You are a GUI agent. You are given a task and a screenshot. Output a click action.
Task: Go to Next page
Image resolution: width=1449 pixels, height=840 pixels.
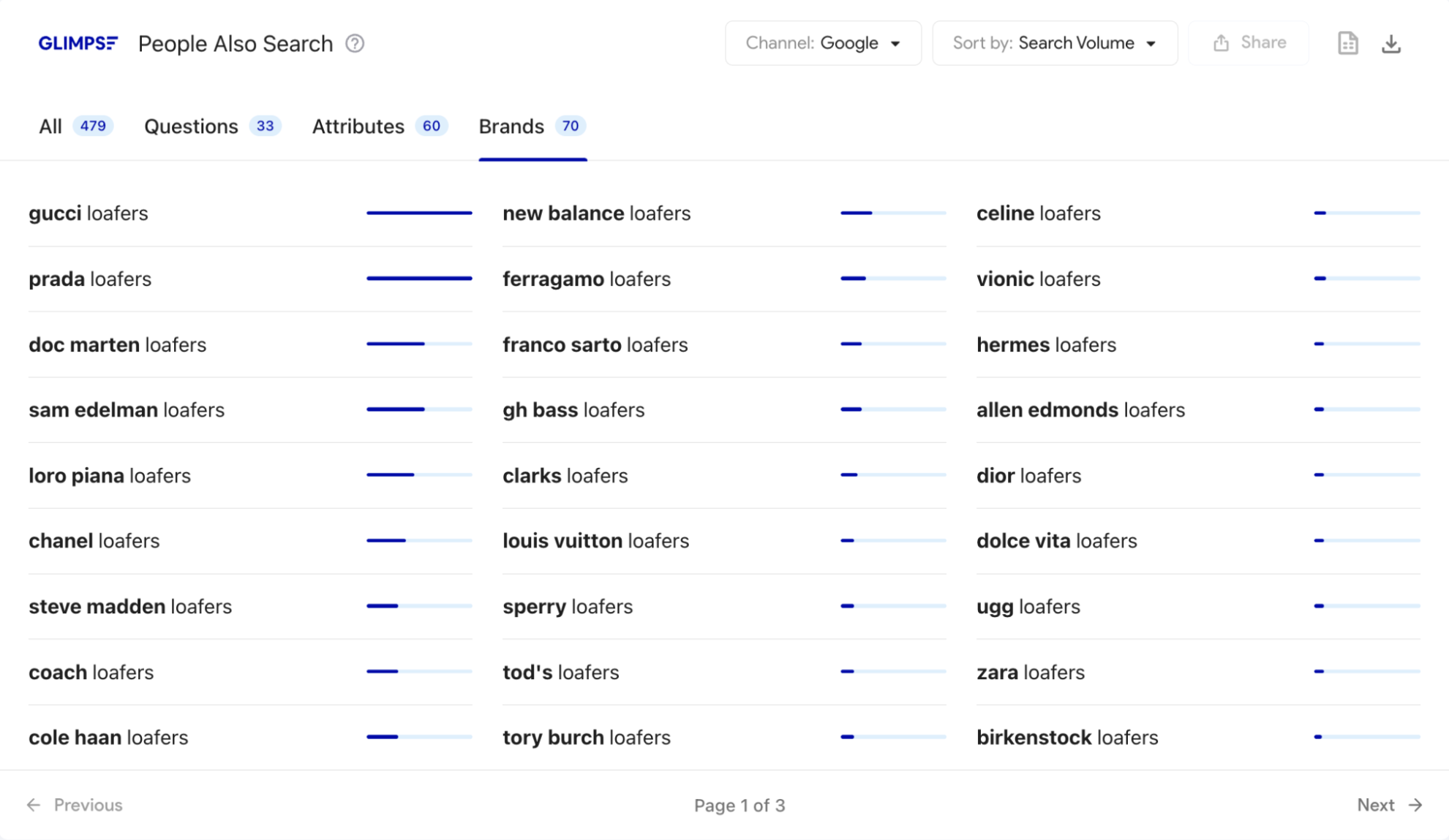tap(1390, 805)
